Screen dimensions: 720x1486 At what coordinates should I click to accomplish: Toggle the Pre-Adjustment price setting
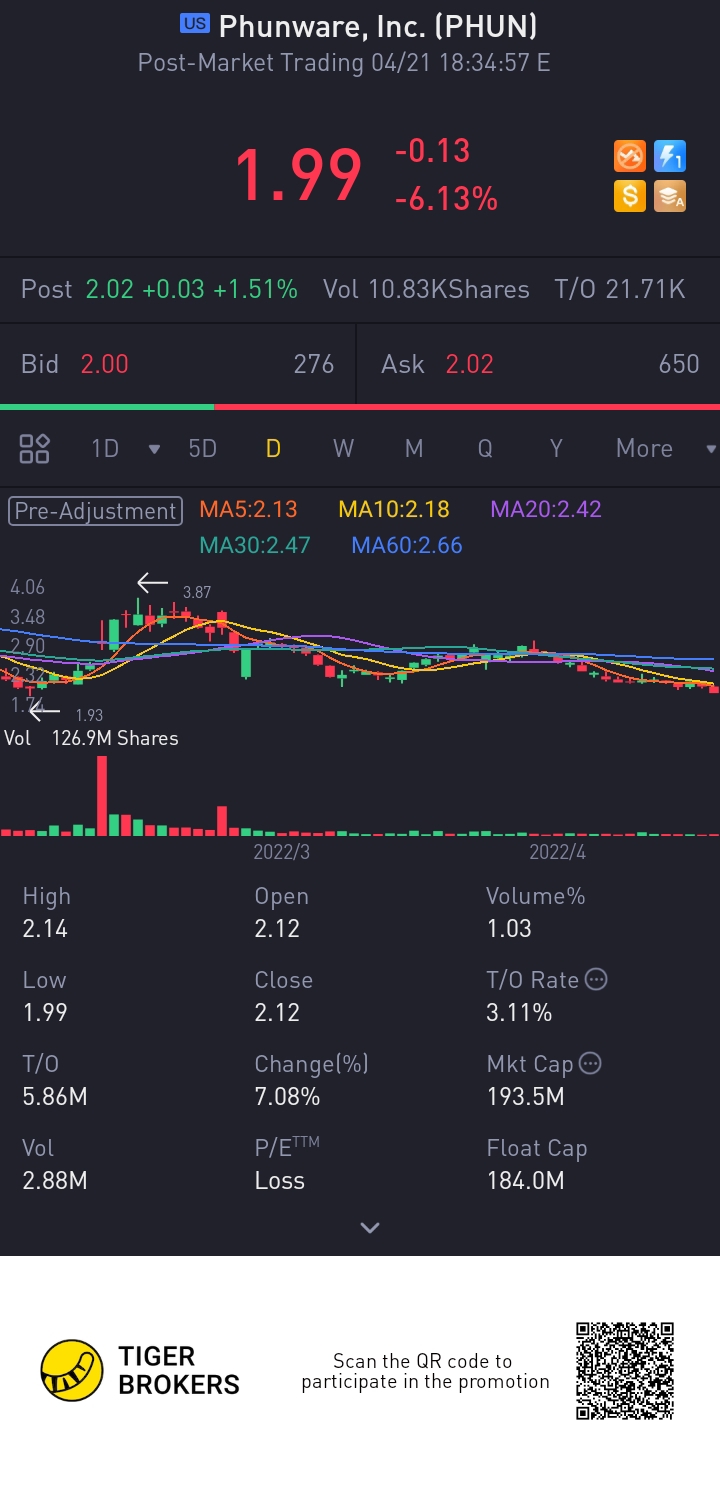pyautogui.click(x=96, y=511)
